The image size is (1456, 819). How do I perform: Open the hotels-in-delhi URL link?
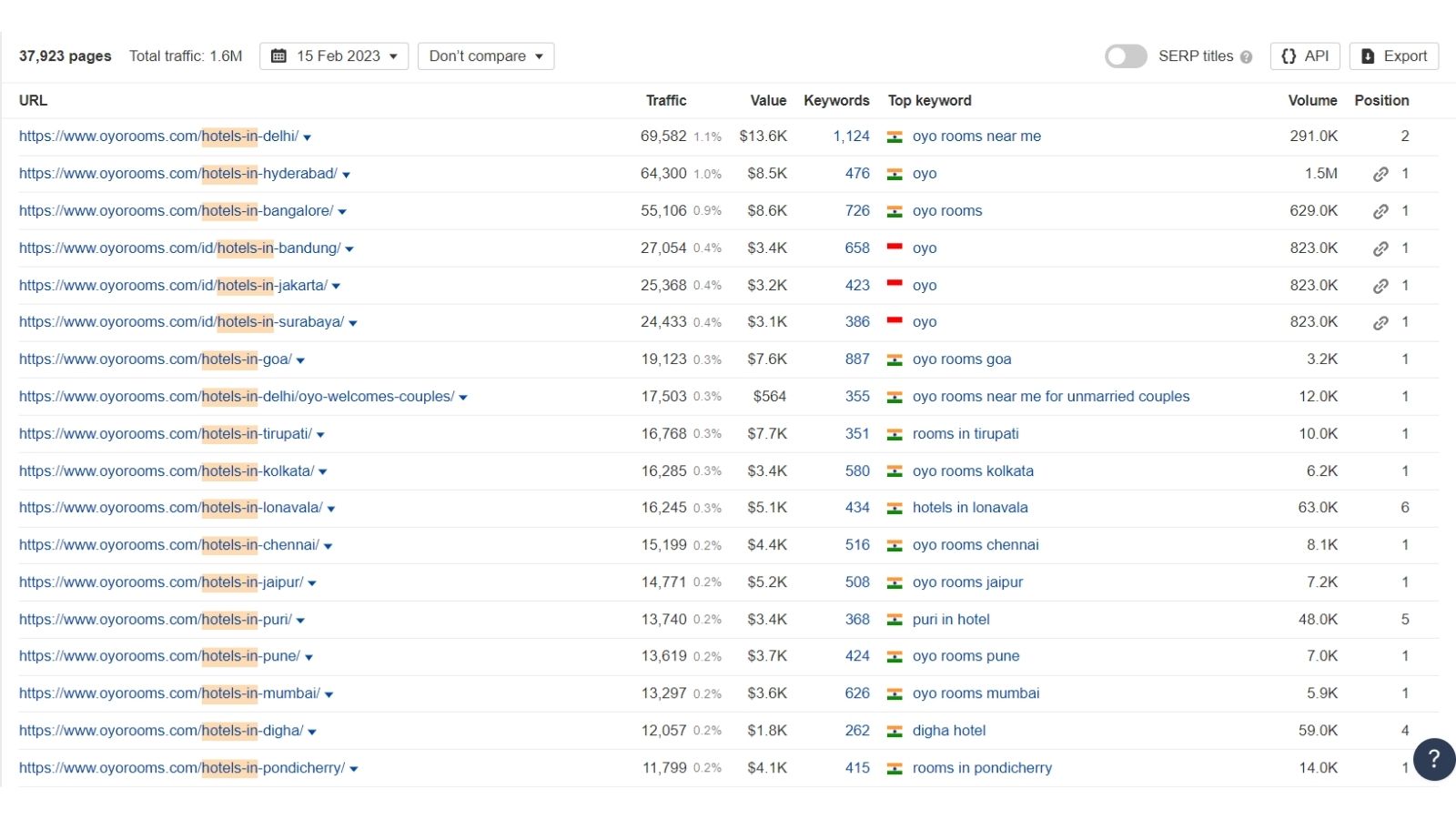[x=158, y=136]
